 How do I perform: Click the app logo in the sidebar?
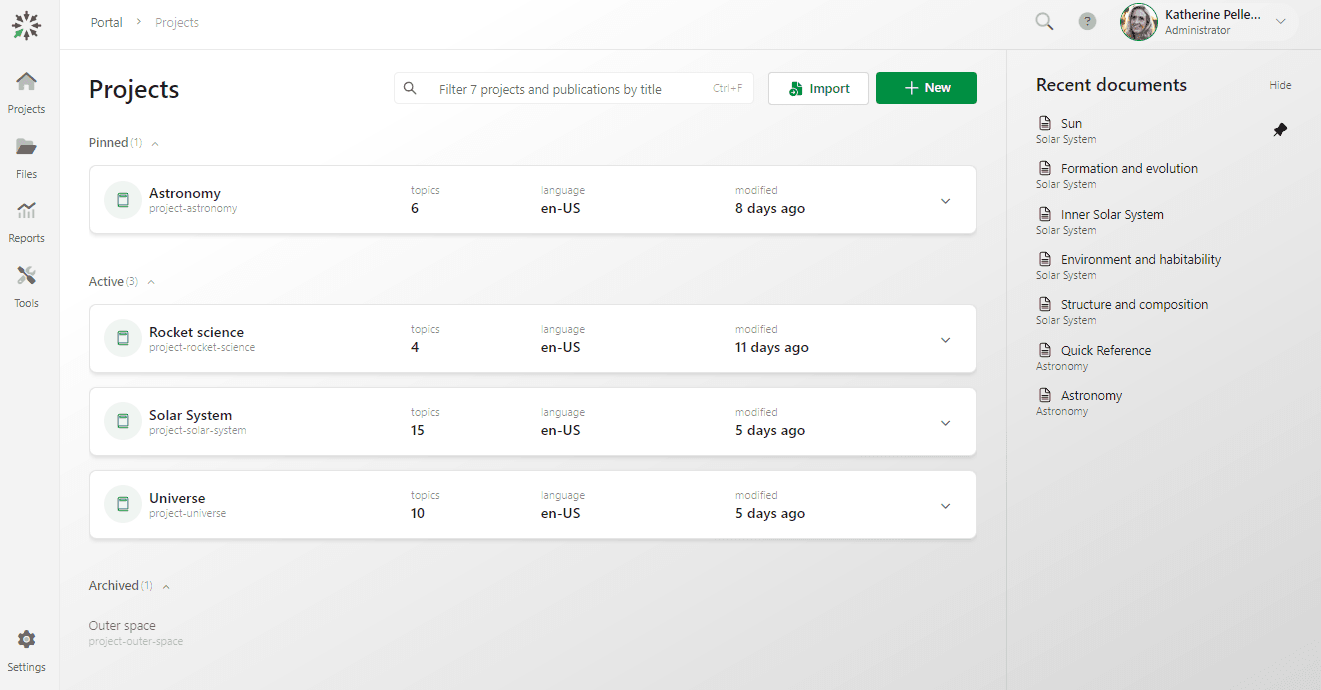(x=27, y=25)
